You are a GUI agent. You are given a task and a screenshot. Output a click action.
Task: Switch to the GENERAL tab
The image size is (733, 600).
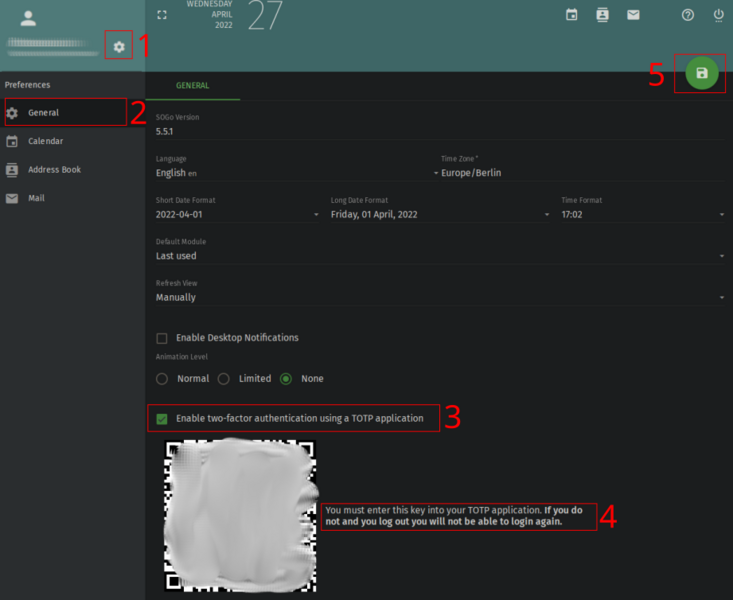[x=193, y=86]
